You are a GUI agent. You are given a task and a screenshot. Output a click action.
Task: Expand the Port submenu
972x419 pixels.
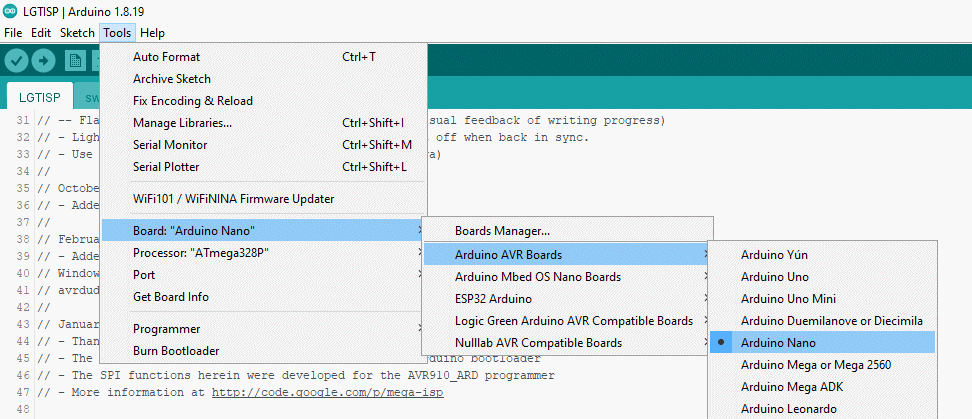coord(263,275)
